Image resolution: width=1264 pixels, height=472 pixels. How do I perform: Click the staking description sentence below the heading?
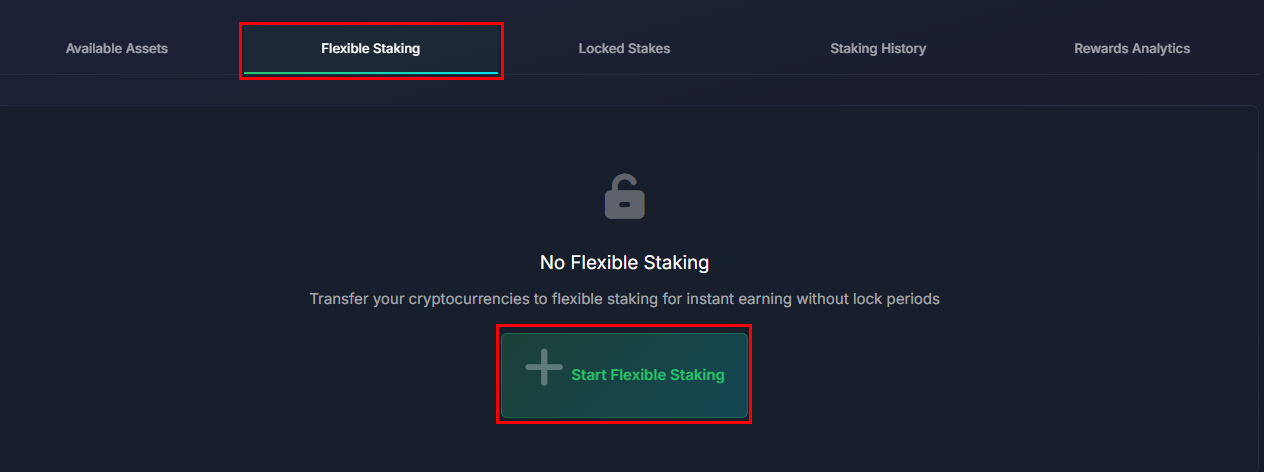click(624, 299)
